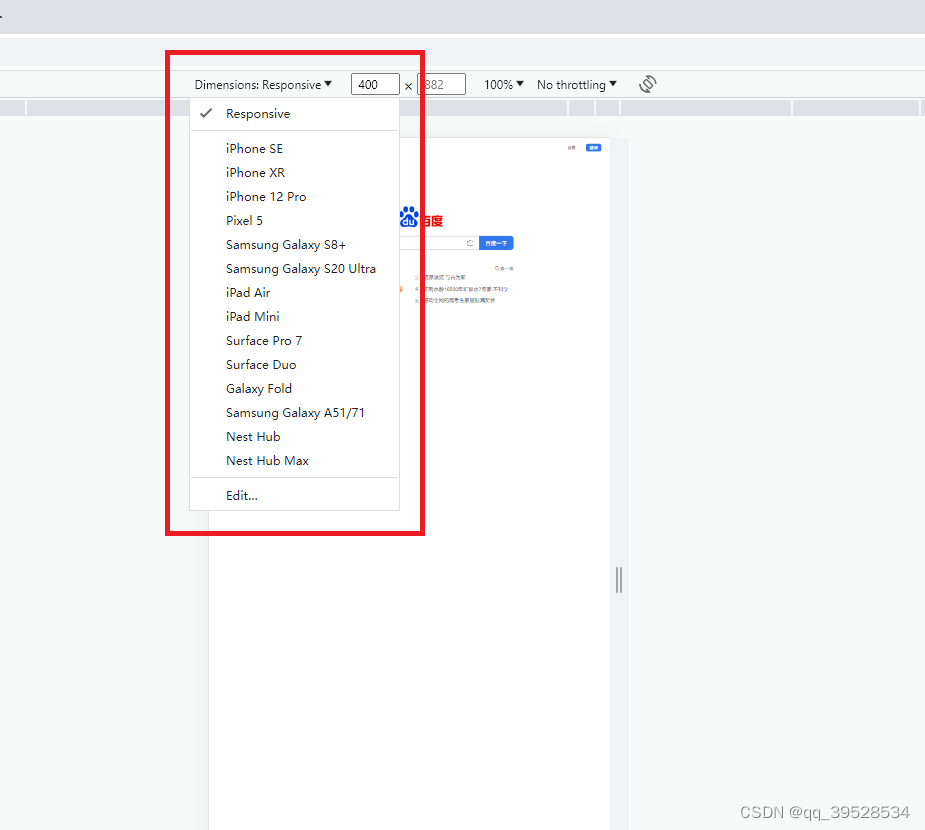The width and height of the screenshot is (925, 830).
Task: Choose iPhone 12 Pro device
Action: 294,196
